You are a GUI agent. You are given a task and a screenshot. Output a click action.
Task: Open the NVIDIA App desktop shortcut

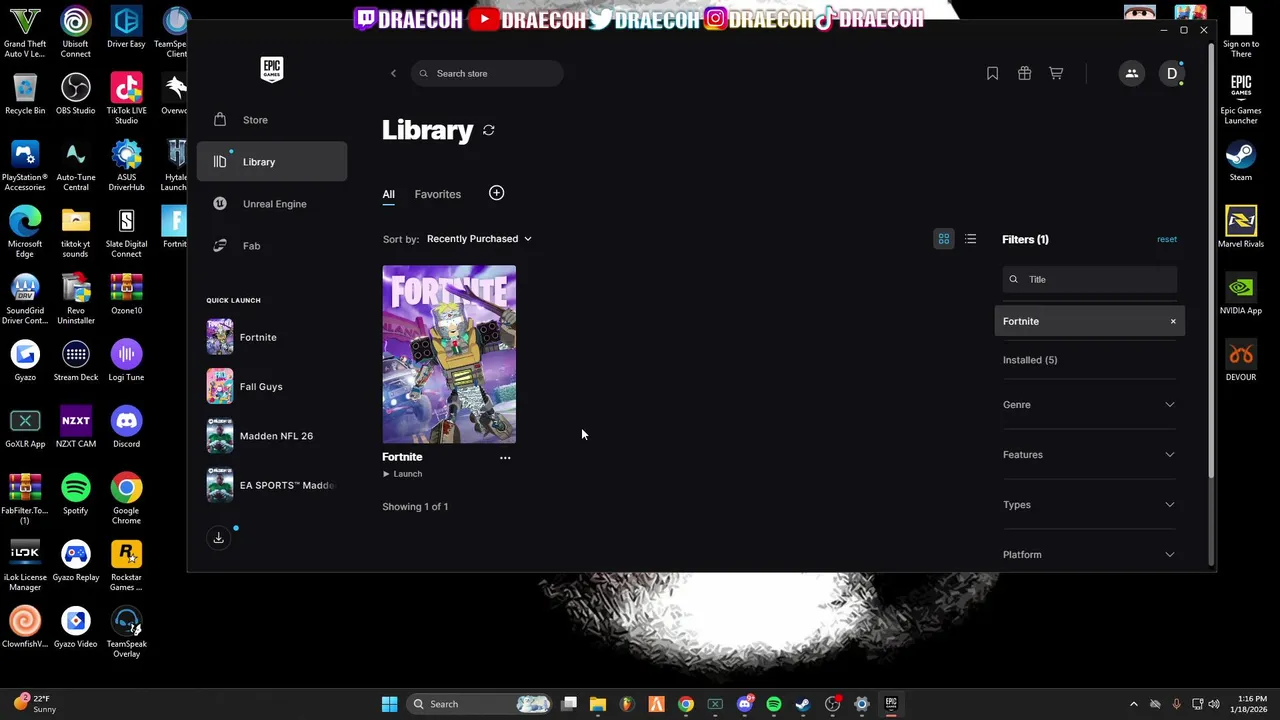pos(1241,294)
